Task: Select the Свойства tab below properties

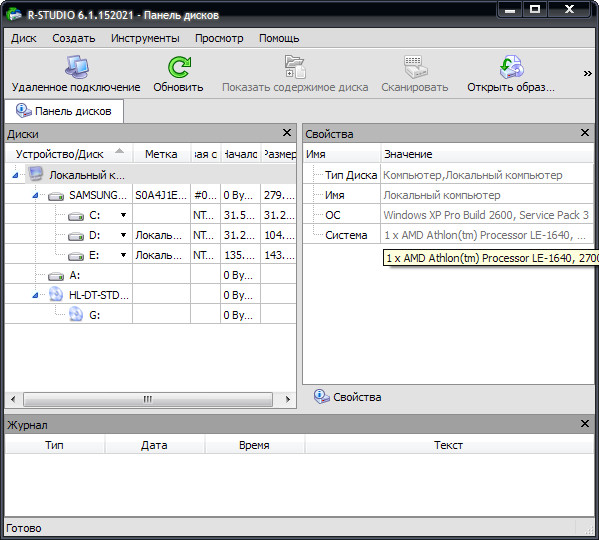Action: coord(348,397)
